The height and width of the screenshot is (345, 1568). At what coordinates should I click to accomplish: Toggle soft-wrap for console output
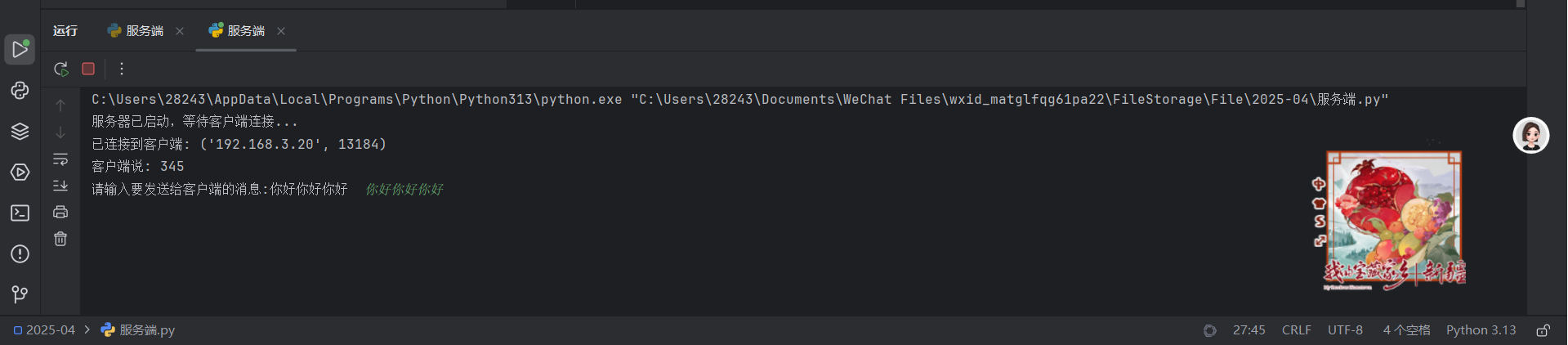coord(60,159)
